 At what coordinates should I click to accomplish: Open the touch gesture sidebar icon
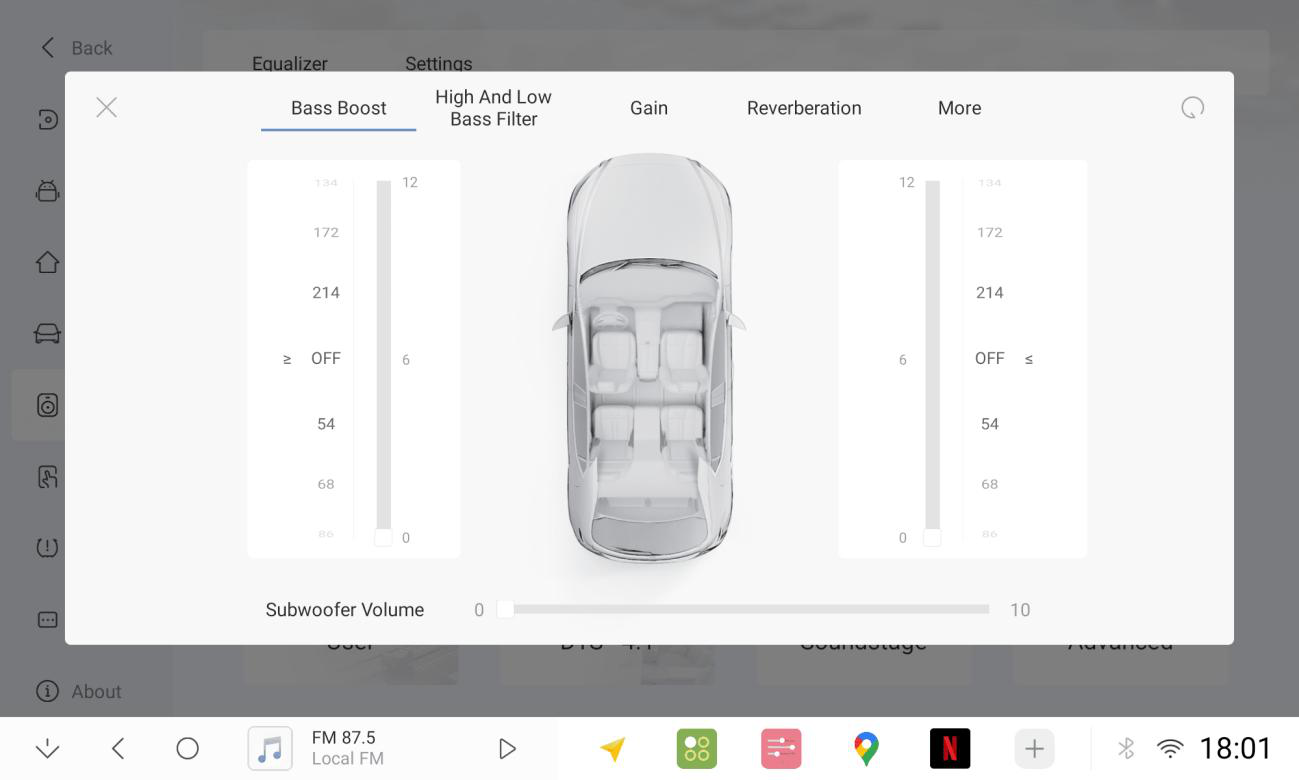(47, 476)
